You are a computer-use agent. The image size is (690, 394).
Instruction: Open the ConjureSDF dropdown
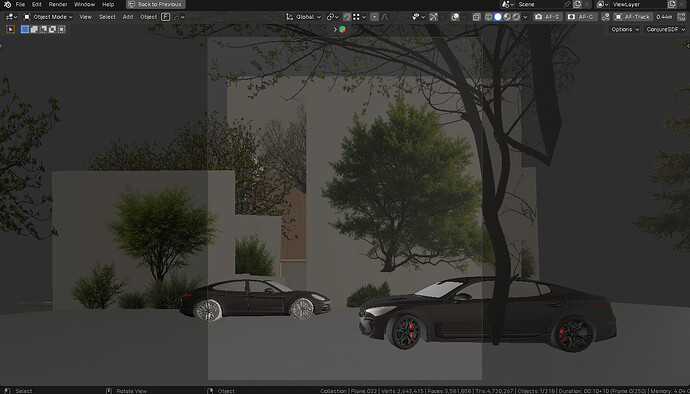[666, 29]
